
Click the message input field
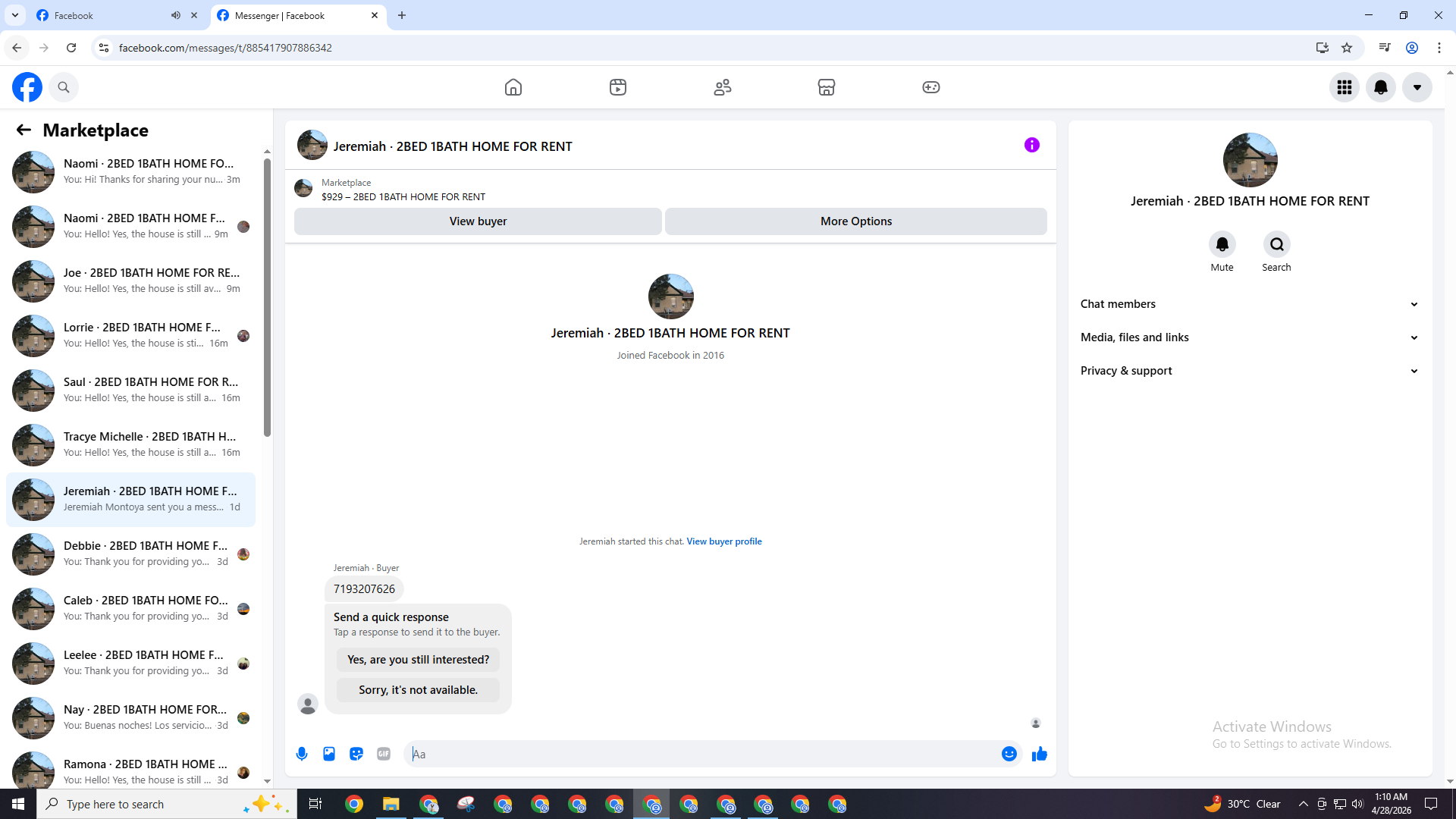[703, 754]
